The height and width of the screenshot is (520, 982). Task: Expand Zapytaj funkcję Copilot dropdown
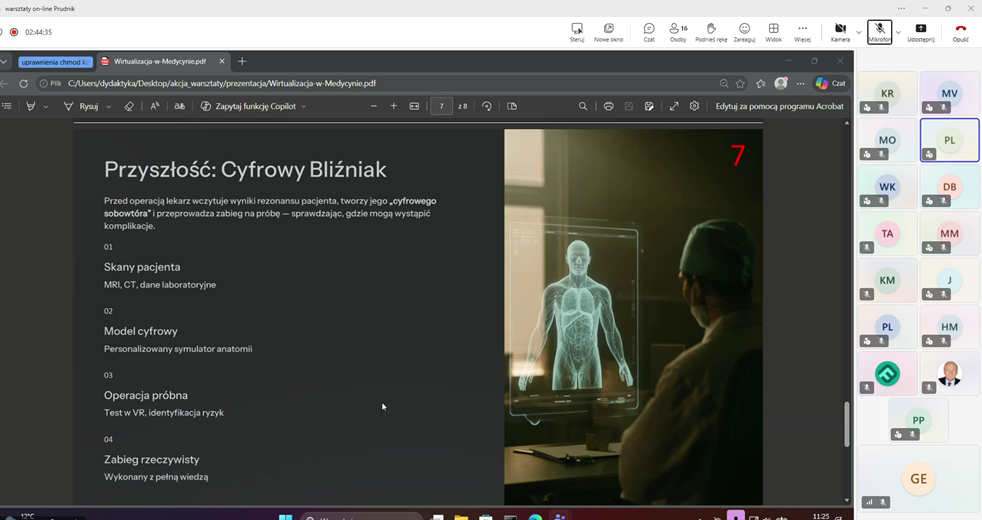pyautogui.click(x=304, y=106)
